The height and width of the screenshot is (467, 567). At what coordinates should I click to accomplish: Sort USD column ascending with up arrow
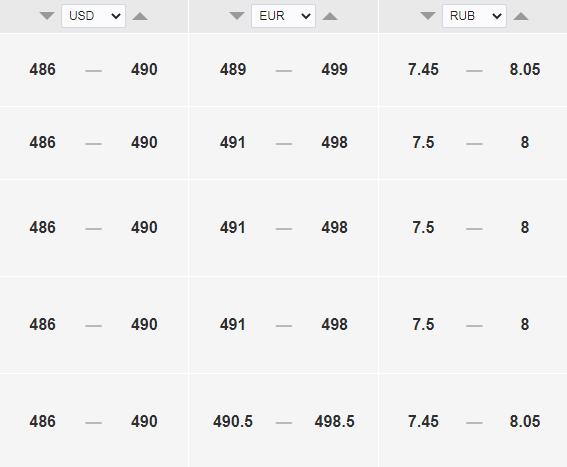(140, 16)
